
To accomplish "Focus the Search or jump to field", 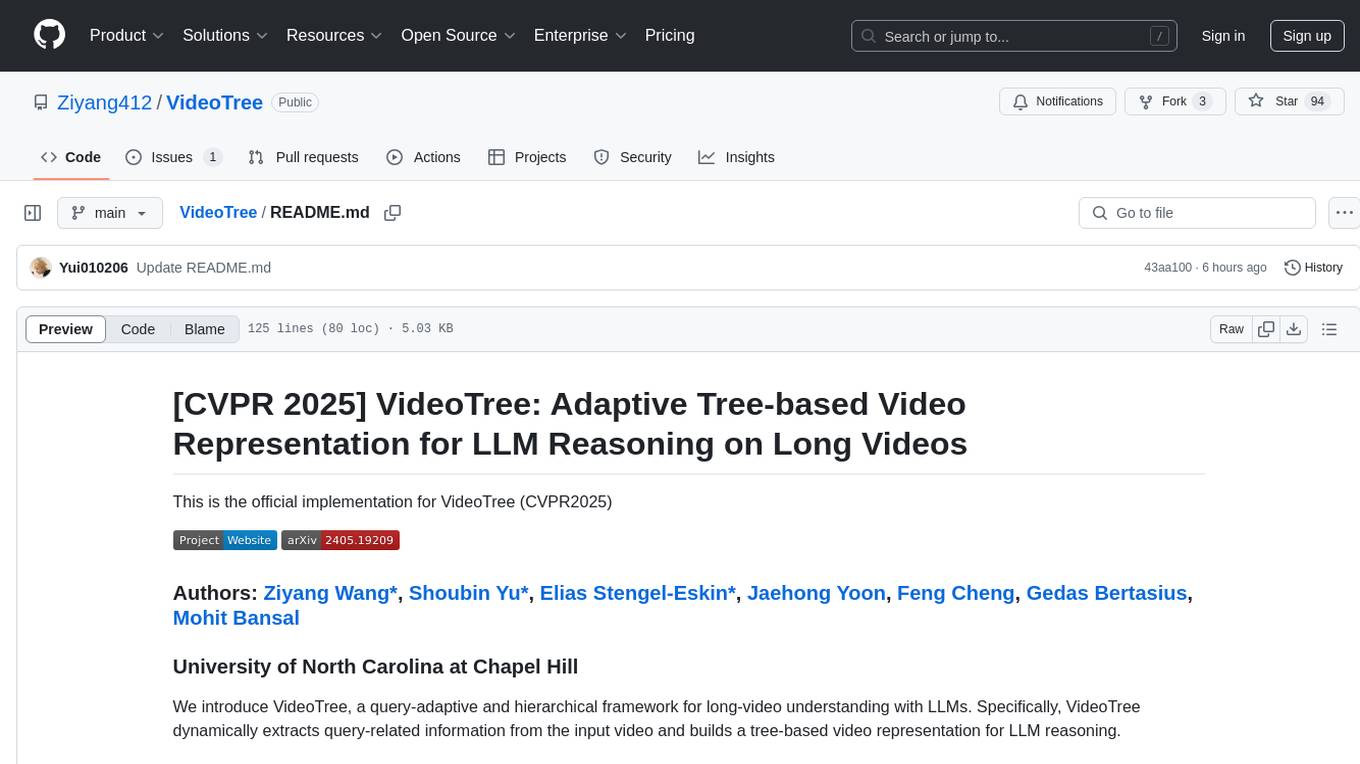I will [1014, 36].
